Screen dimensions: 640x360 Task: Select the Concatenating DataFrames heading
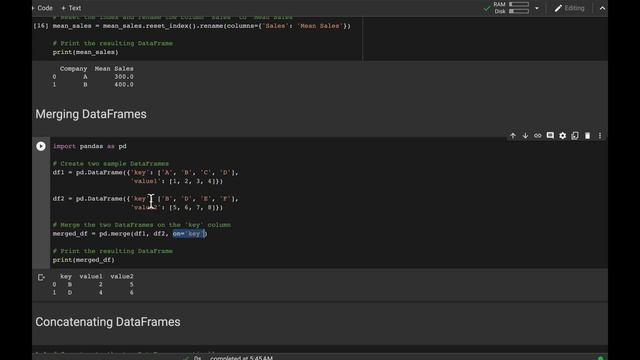coord(108,322)
